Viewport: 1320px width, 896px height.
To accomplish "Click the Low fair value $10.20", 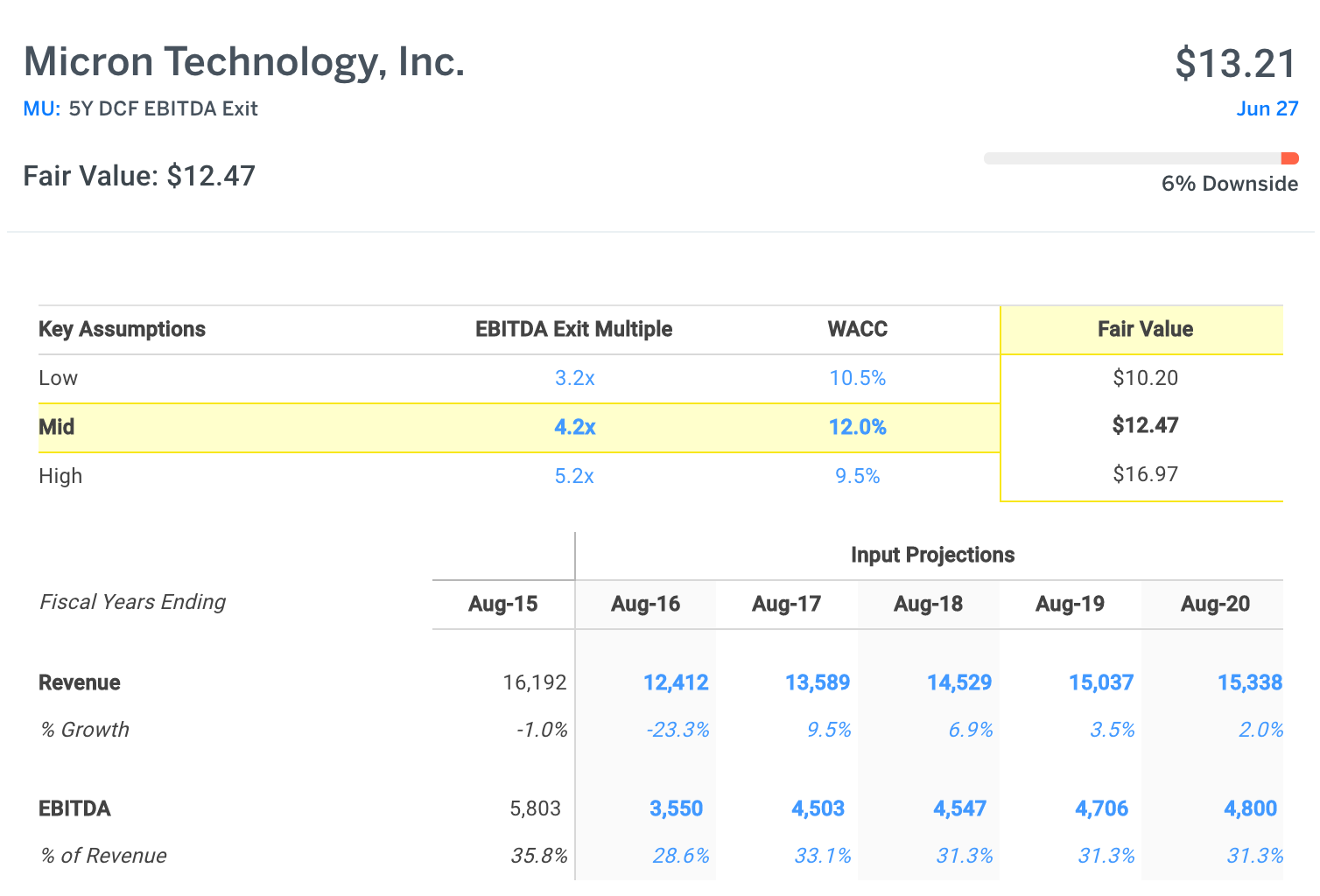I will [1145, 378].
